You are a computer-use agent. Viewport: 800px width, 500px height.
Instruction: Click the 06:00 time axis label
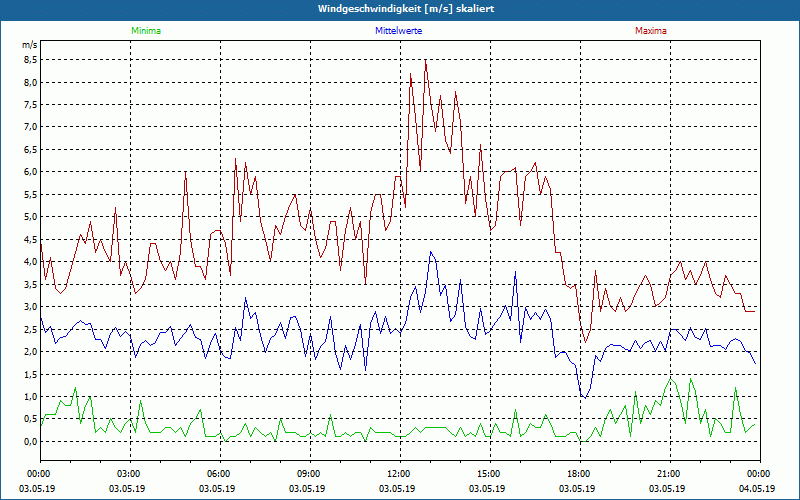(220, 474)
